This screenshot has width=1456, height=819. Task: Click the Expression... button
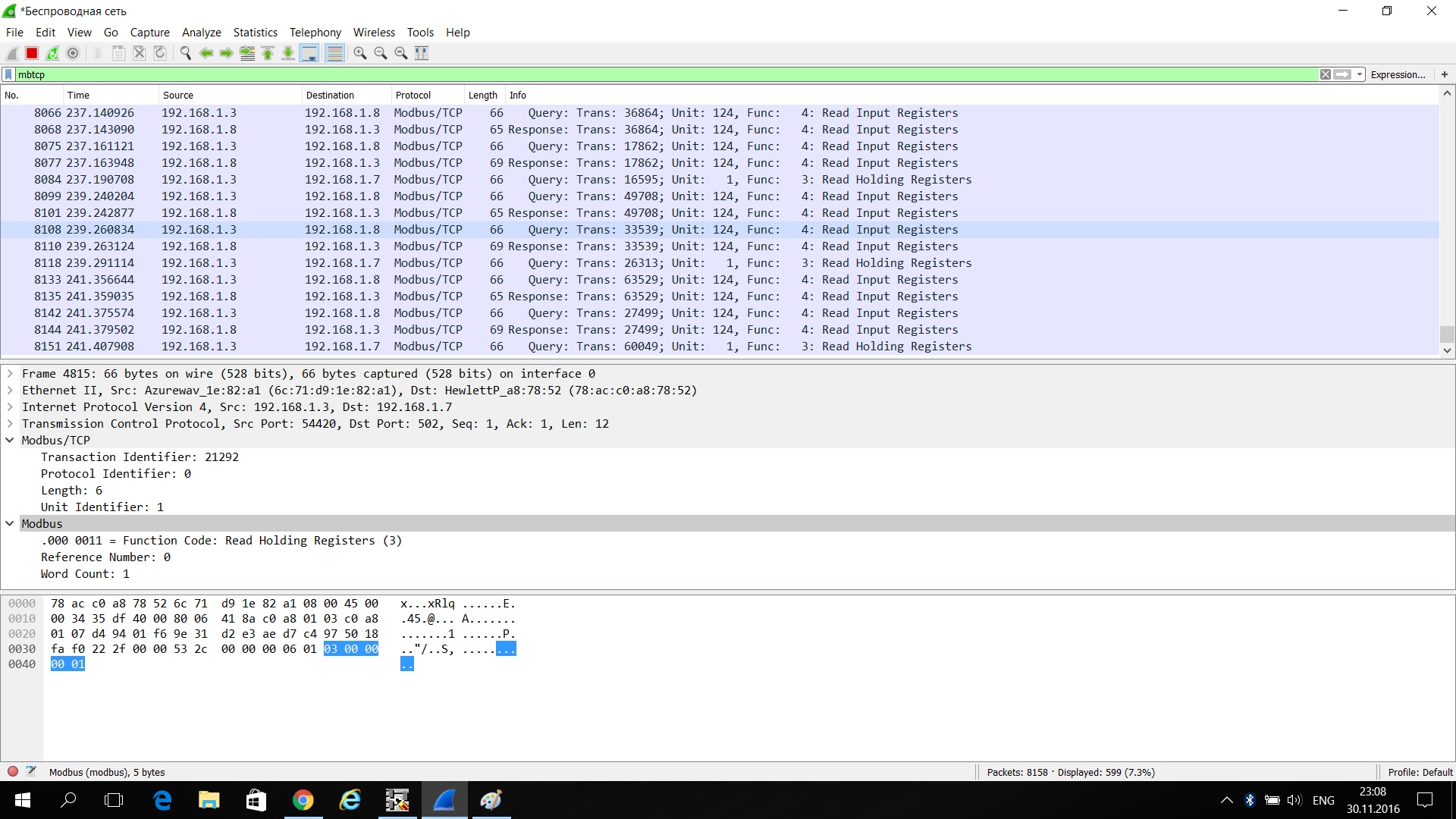1398,74
